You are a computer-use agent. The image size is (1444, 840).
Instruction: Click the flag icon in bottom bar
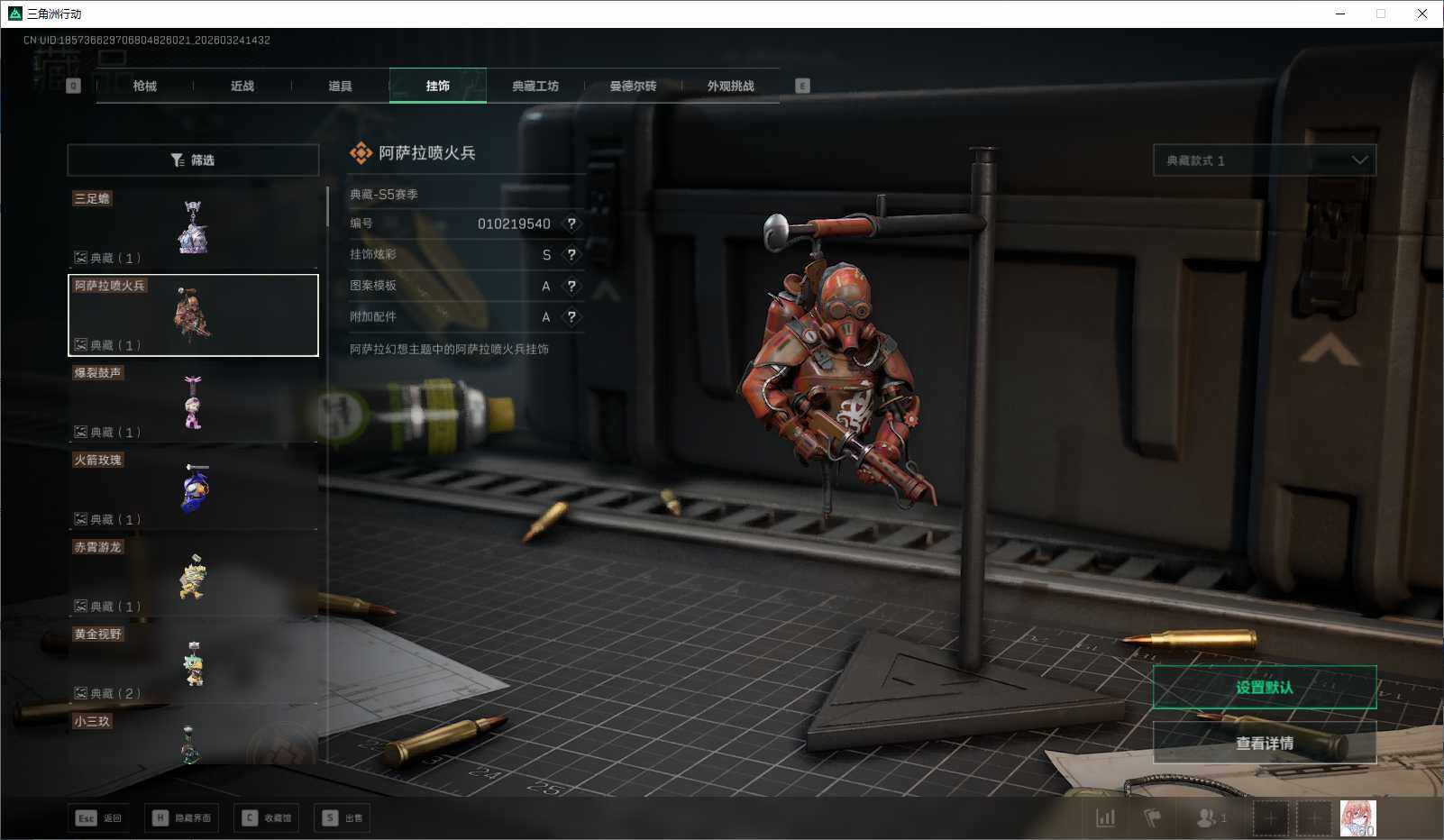[1152, 817]
